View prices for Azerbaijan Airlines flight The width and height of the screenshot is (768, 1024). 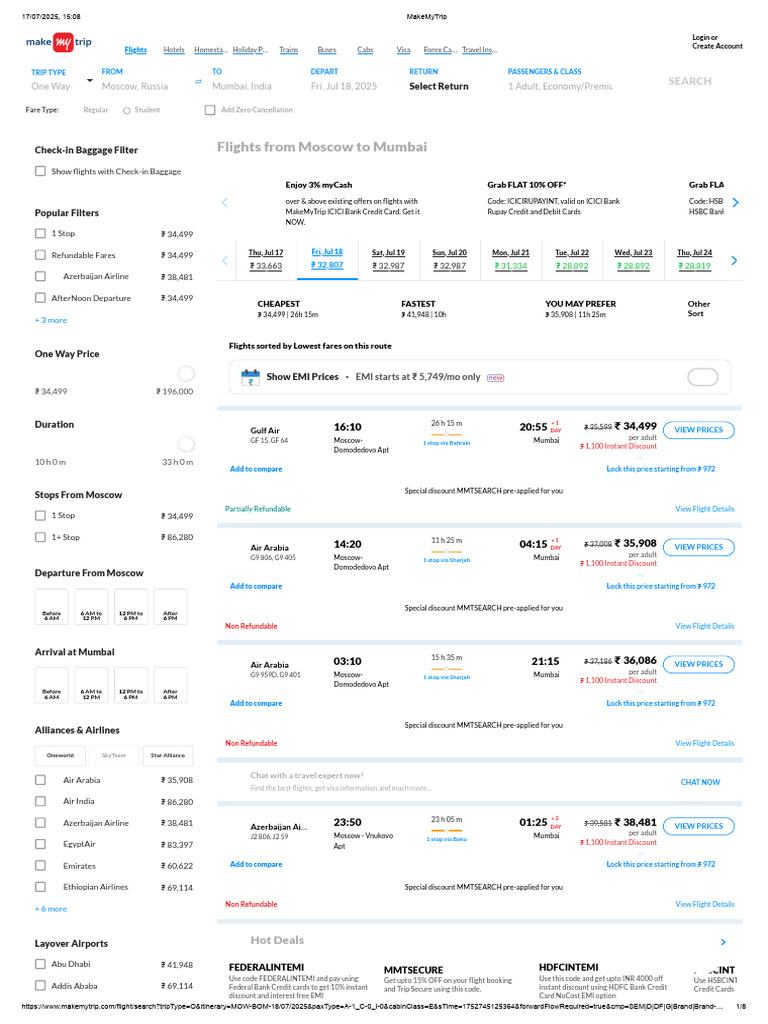699,826
